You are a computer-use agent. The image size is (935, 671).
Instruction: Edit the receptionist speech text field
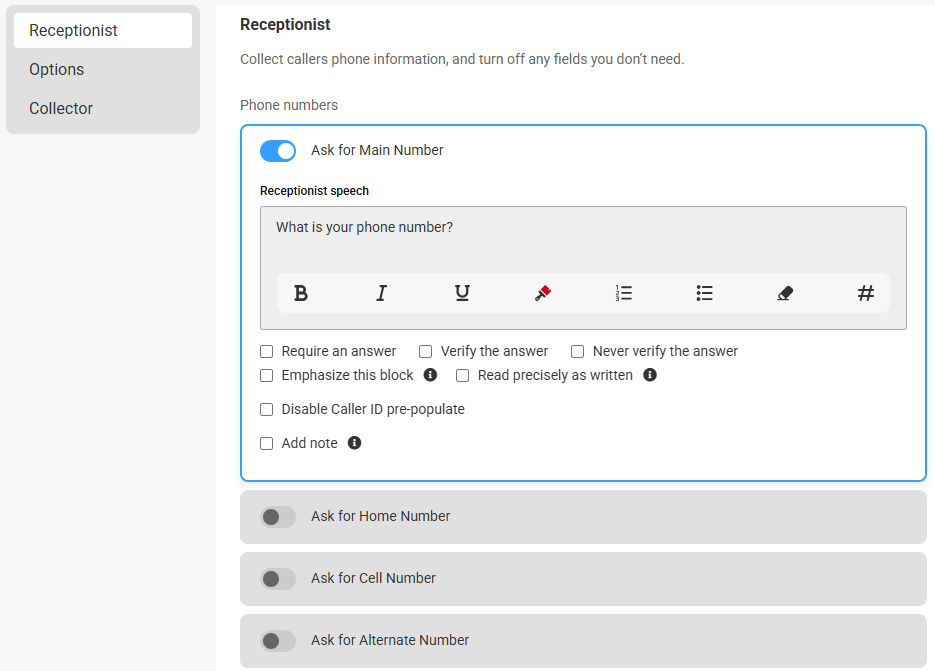click(x=583, y=239)
